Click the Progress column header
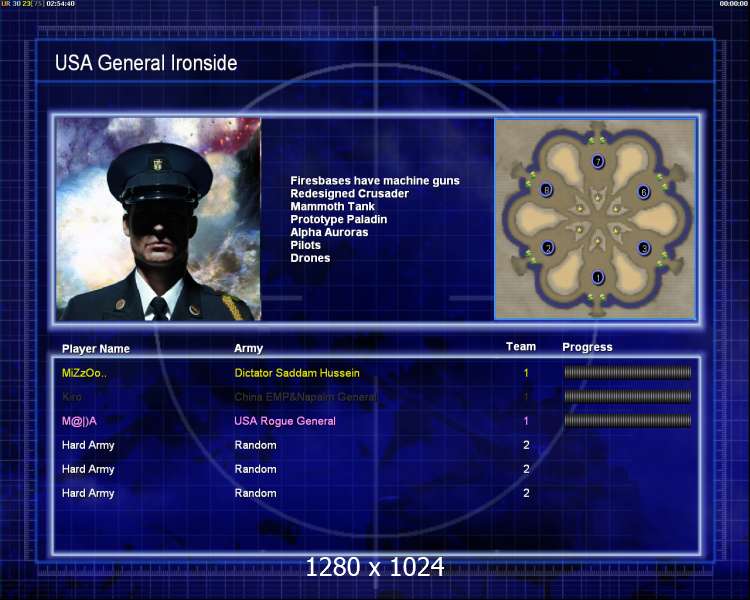Image resolution: width=750 pixels, height=600 pixels. tap(587, 347)
